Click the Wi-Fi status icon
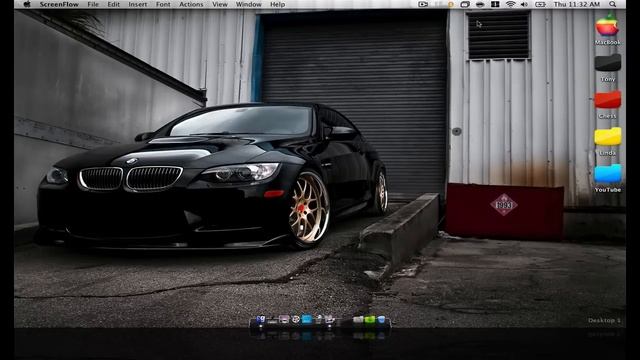Image resolution: width=640 pixels, height=360 pixels. pos(510,4)
